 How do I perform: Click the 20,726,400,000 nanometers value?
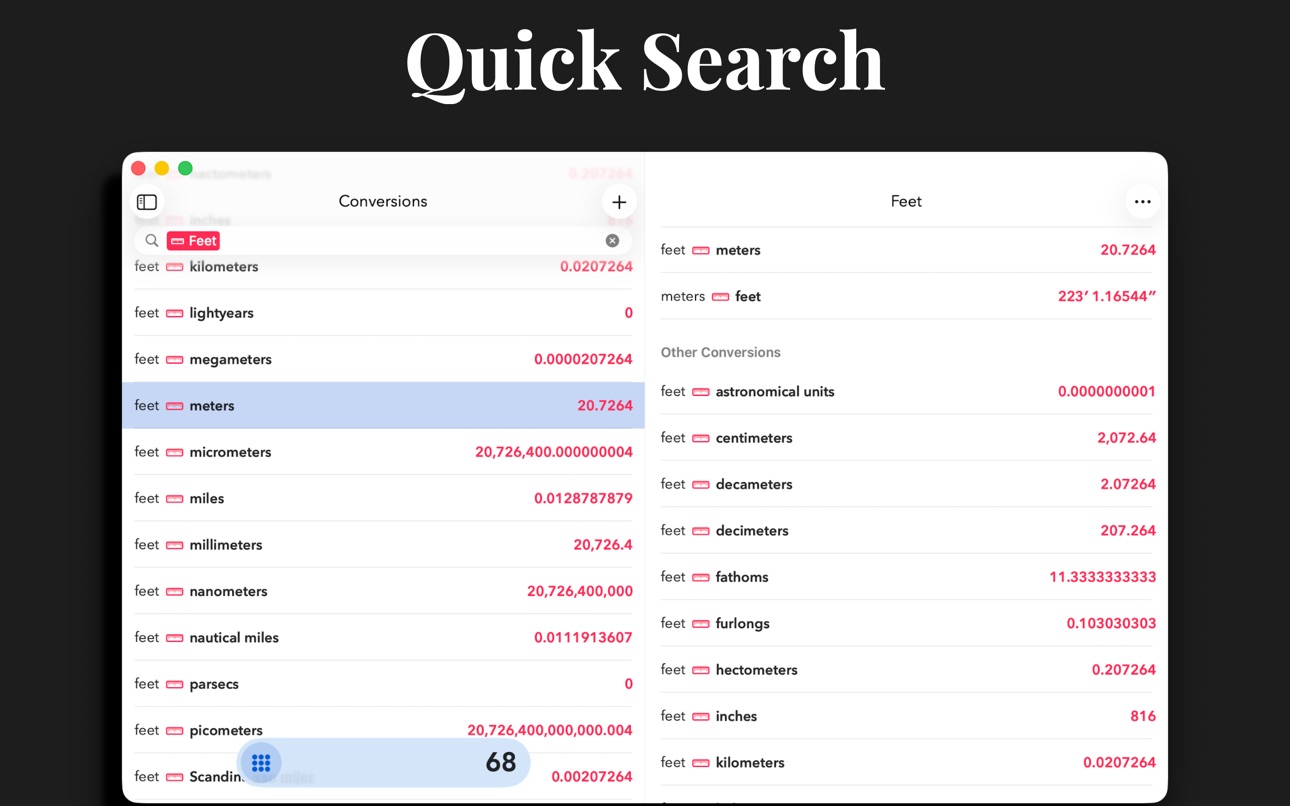(x=580, y=591)
